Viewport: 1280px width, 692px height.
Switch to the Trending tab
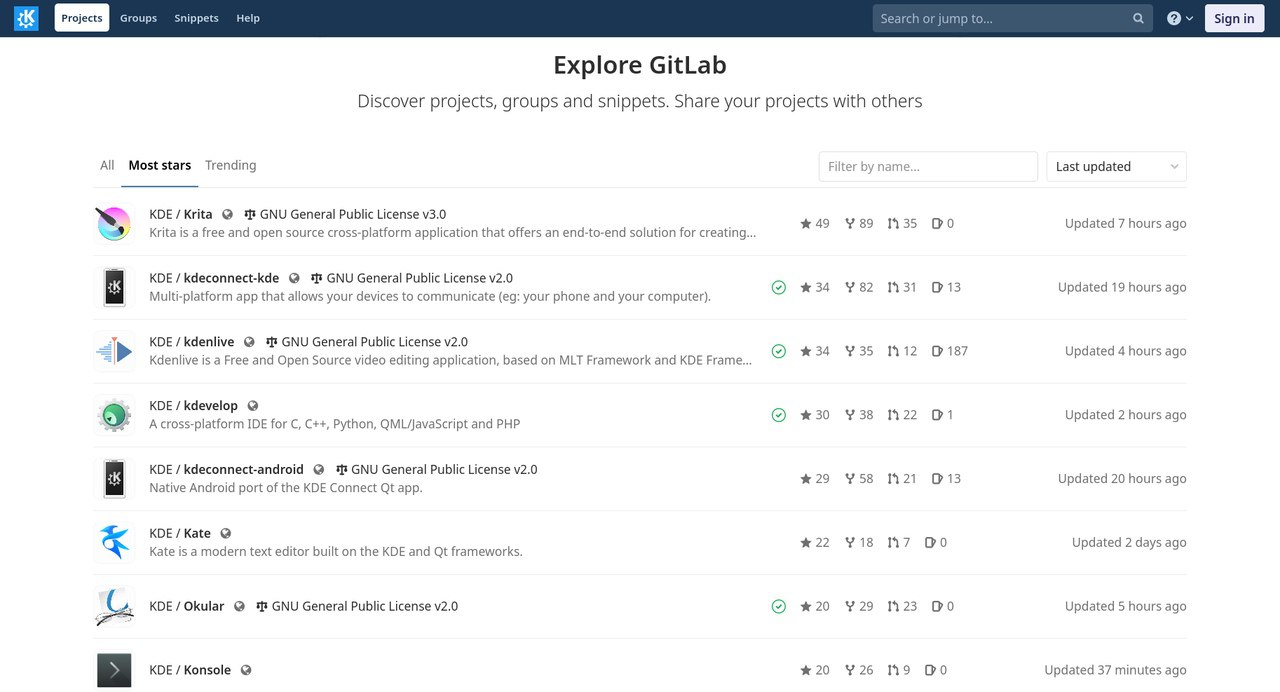230,165
